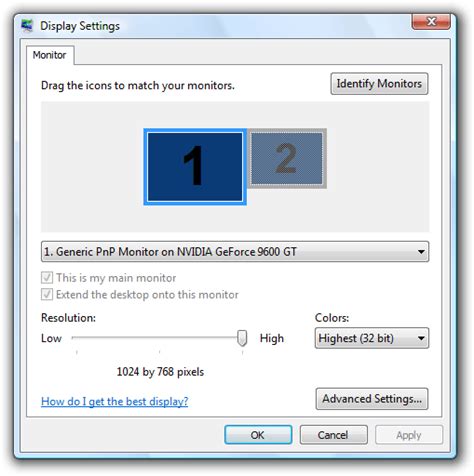
Task: Click the Display Settings title bar icon
Action: point(27,26)
